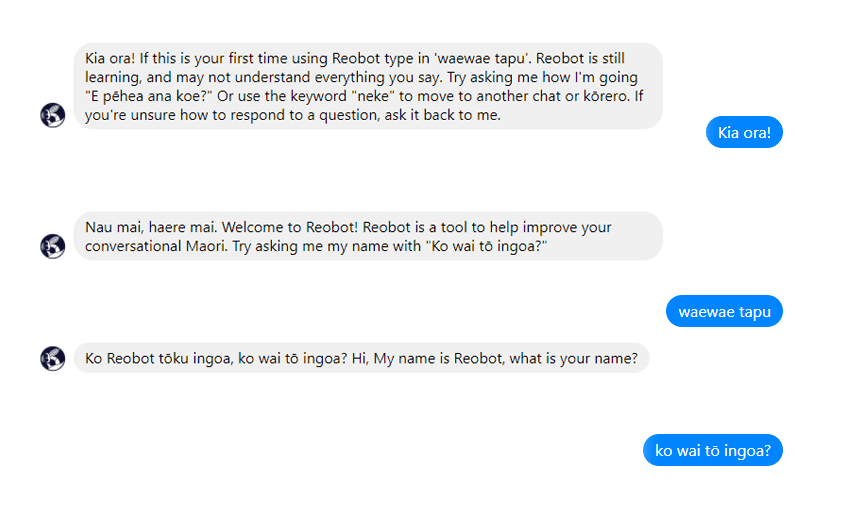Click 'ask it back to me' text in first message

(439, 115)
